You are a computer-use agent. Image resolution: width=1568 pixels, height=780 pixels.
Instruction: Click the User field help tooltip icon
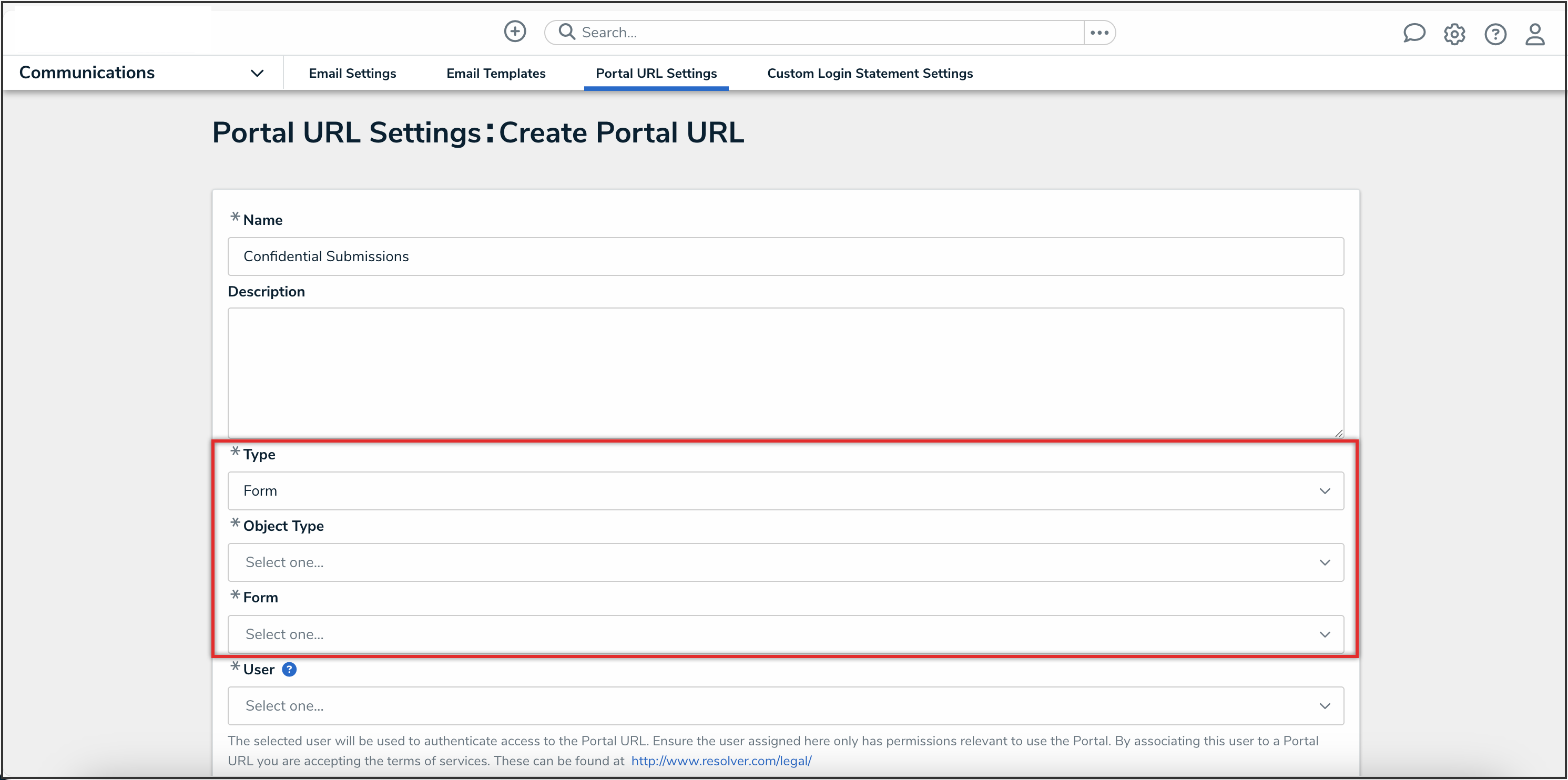click(x=290, y=669)
